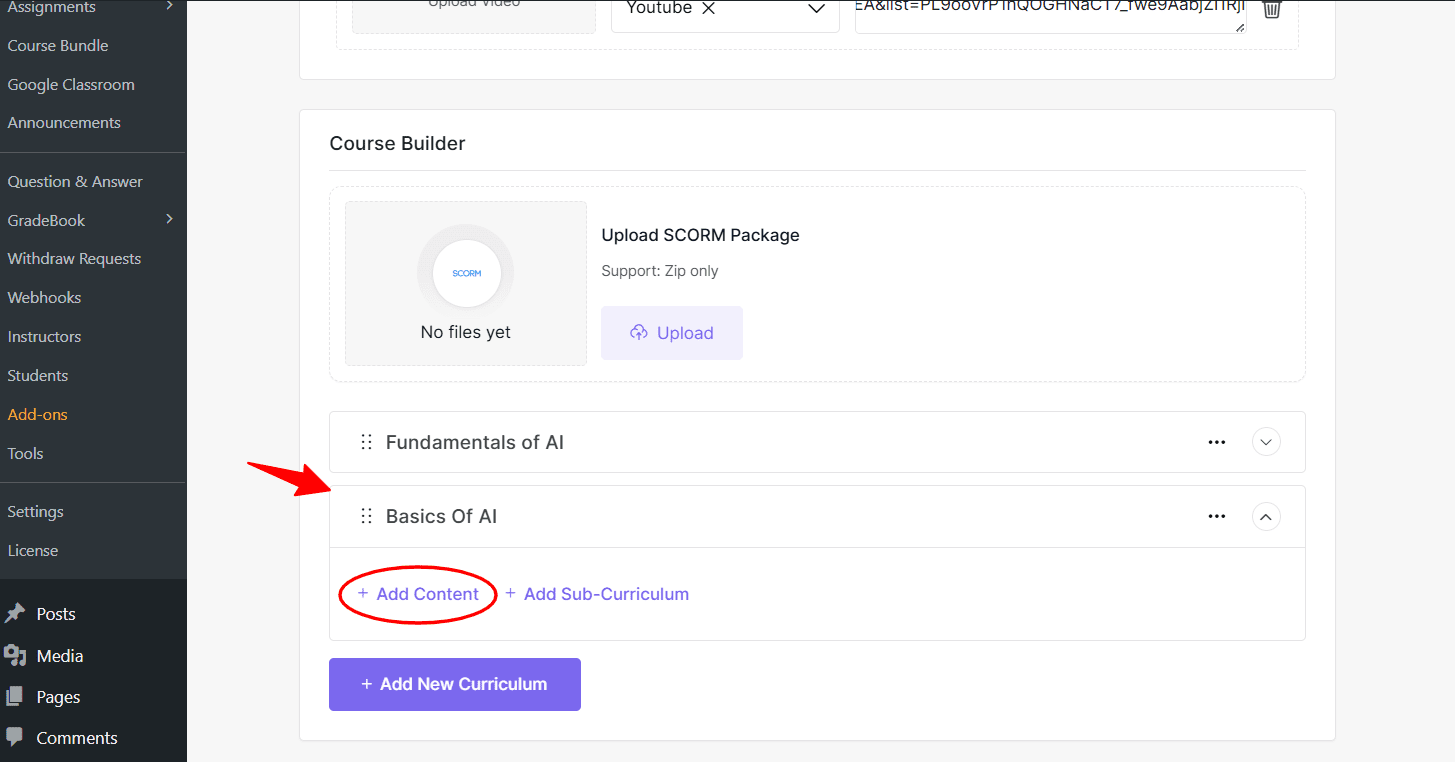This screenshot has width=1455, height=762.
Task: Open Settings from the sidebar
Action: click(35, 511)
